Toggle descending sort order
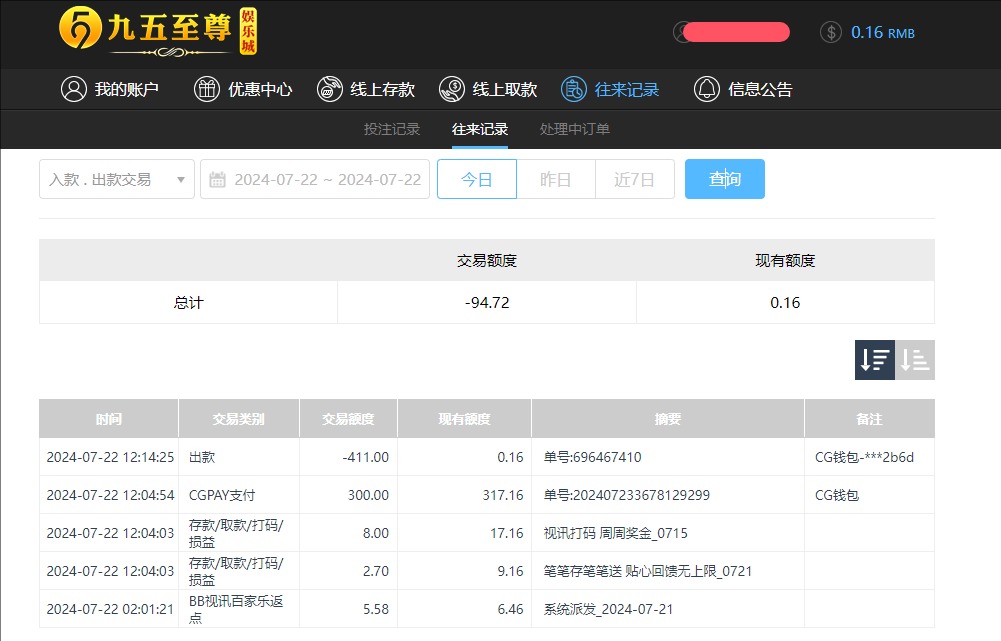 pos(873,359)
